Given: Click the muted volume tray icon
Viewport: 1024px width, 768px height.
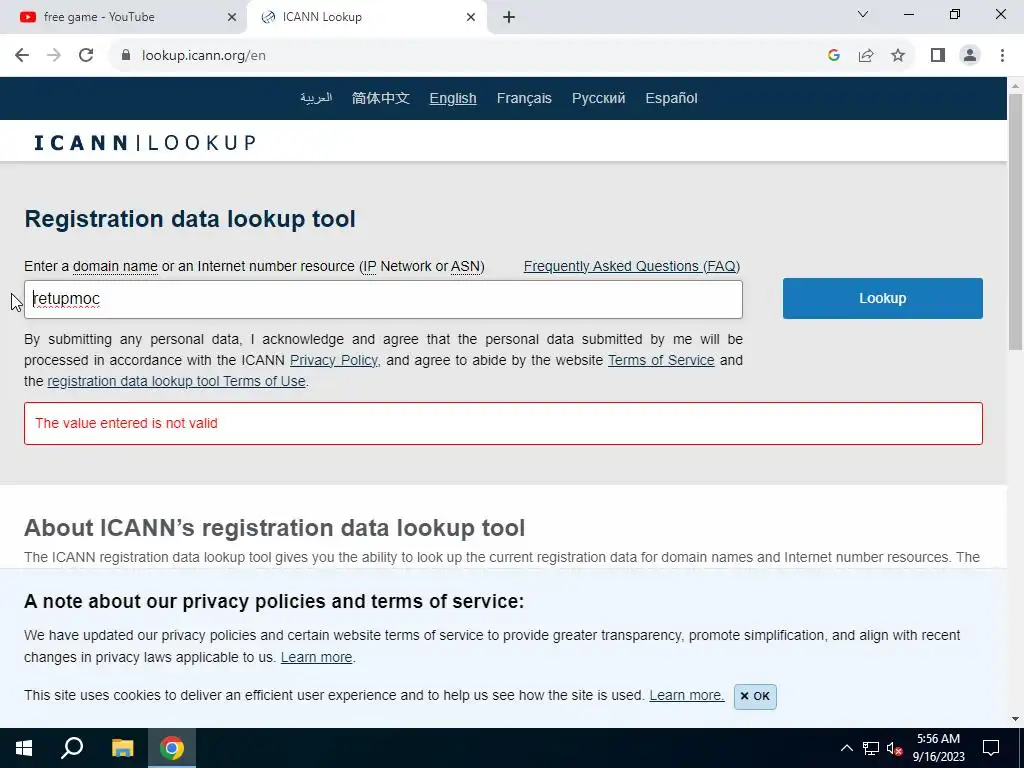Looking at the screenshot, I should (895, 748).
